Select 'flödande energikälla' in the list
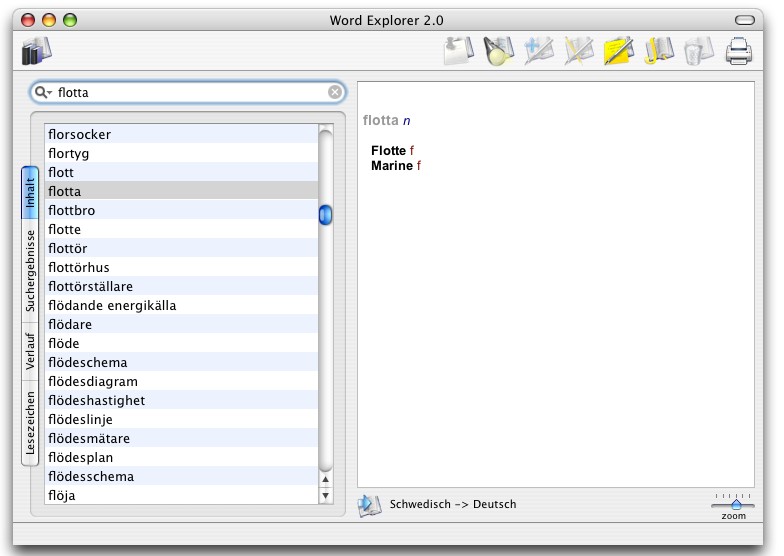Screen dimensions: 784x556 pyautogui.click(x=181, y=305)
